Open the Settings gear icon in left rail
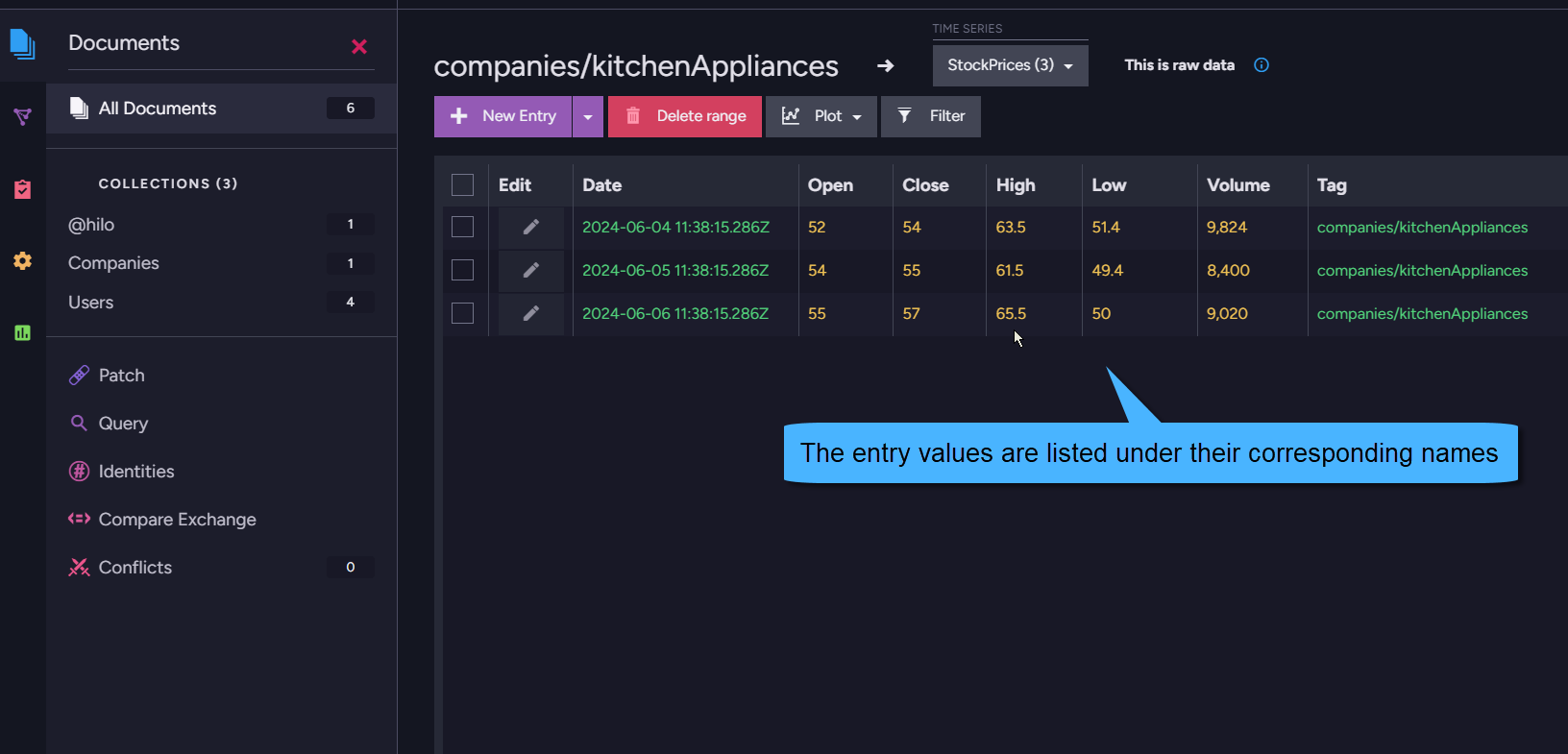The height and width of the screenshot is (754, 1568). click(22, 260)
